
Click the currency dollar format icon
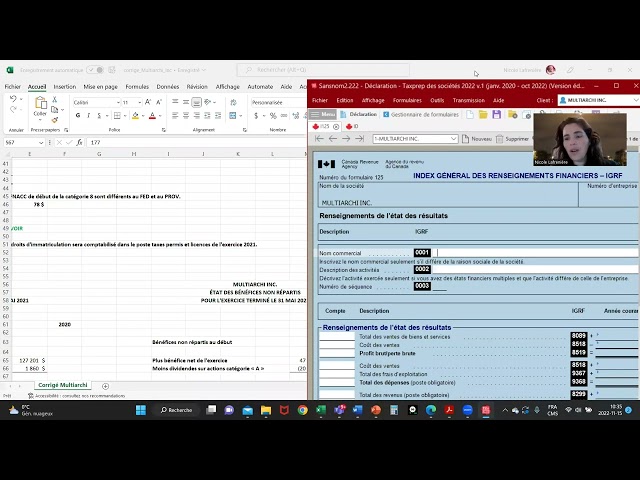click(x=256, y=116)
